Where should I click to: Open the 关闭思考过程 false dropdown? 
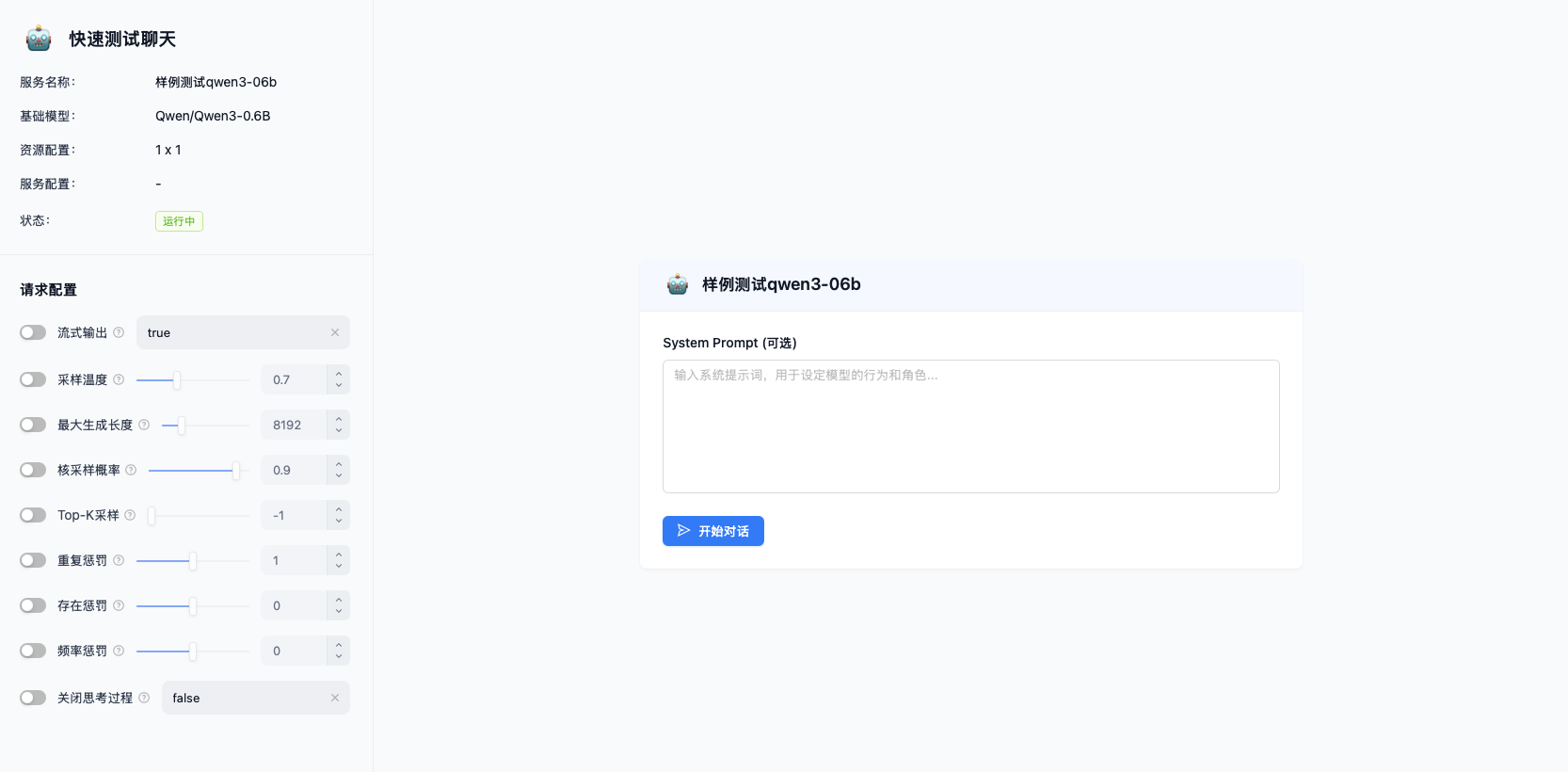pyautogui.click(x=247, y=698)
